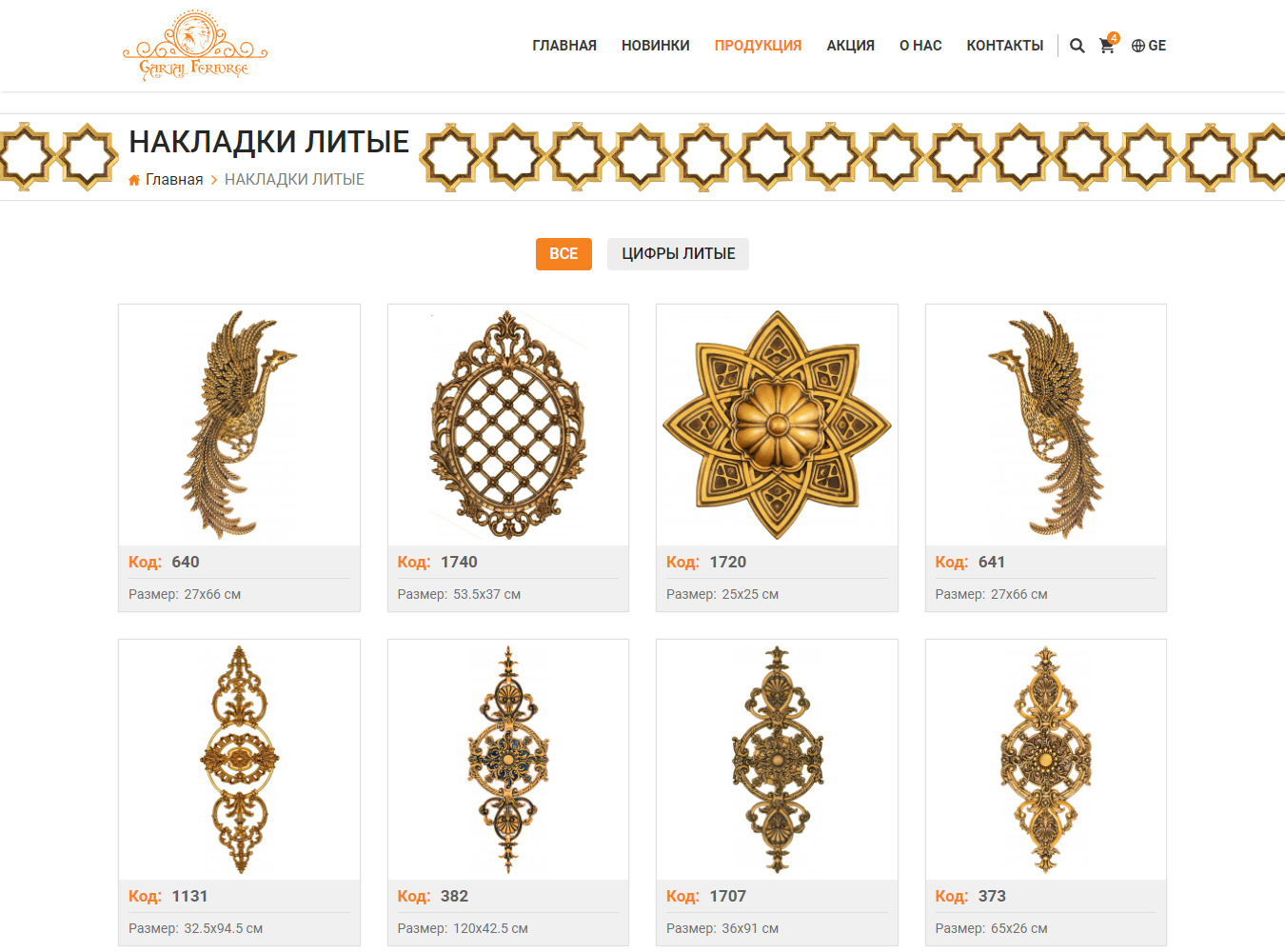Image resolution: width=1285 pixels, height=952 pixels.
Task: Open the peacock product image code 640
Action: click(x=239, y=425)
